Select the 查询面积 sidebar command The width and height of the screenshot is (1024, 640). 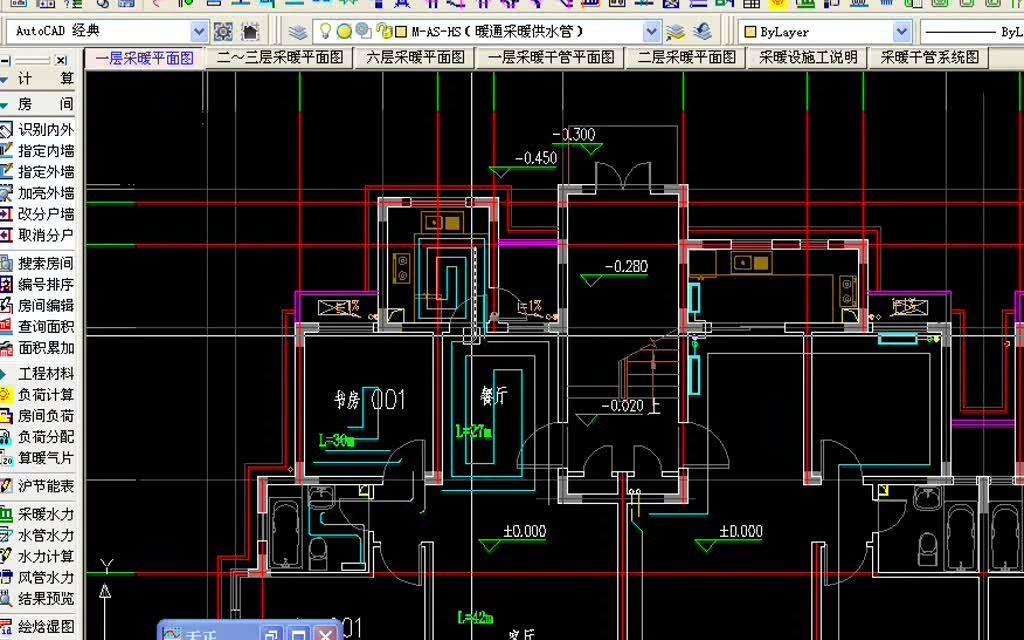coord(37,327)
